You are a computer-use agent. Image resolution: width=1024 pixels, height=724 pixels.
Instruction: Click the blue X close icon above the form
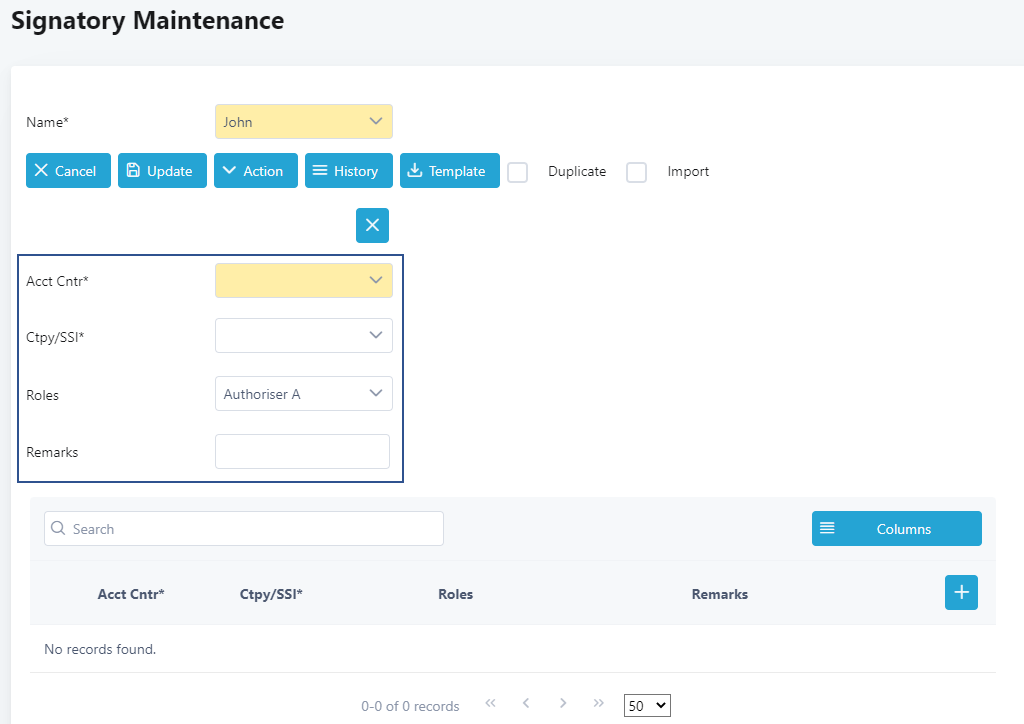click(x=372, y=225)
